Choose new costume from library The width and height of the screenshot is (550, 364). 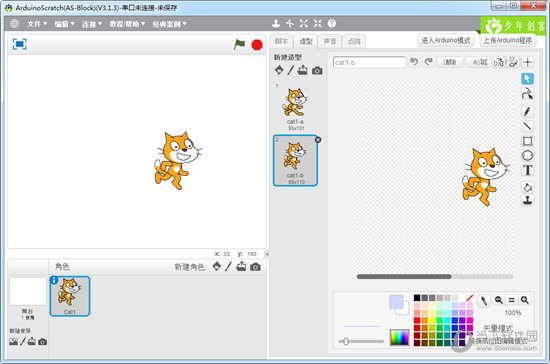[x=279, y=70]
